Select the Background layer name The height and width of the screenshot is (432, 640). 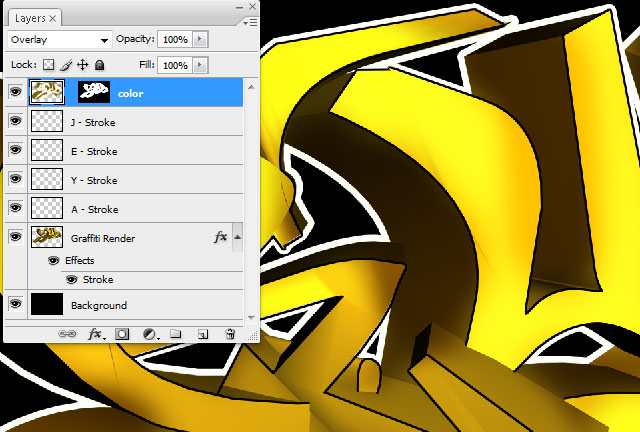pyautogui.click(x=99, y=305)
